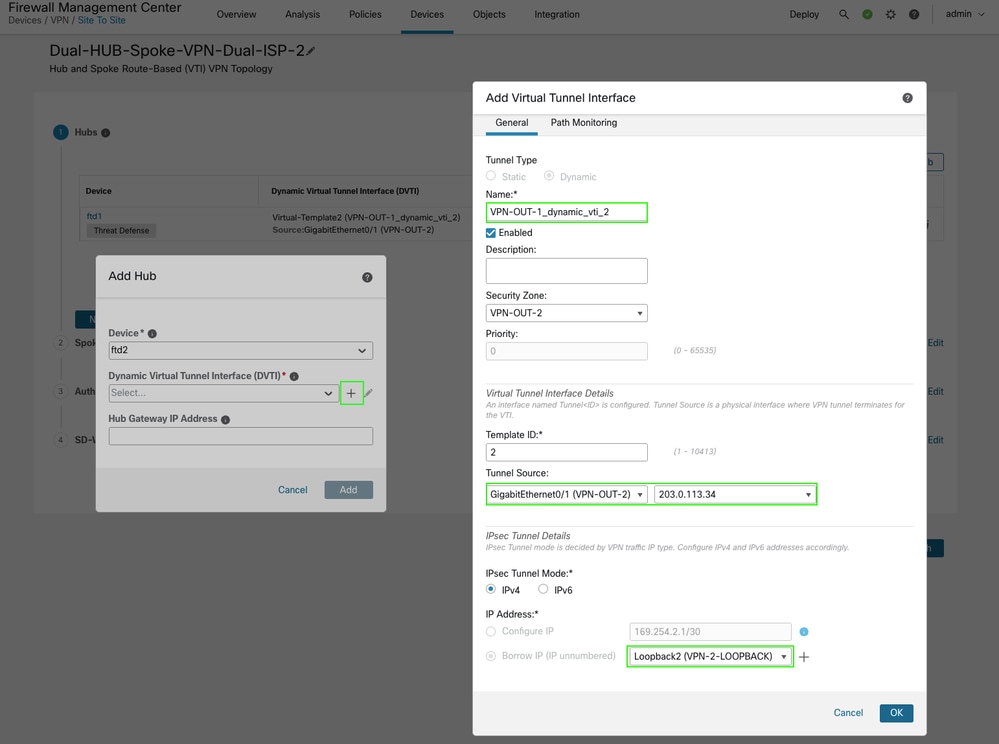Toggle the Enabled checkbox
Image resolution: width=999 pixels, height=744 pixels.
pyautogui.click(x=491, y=232)
